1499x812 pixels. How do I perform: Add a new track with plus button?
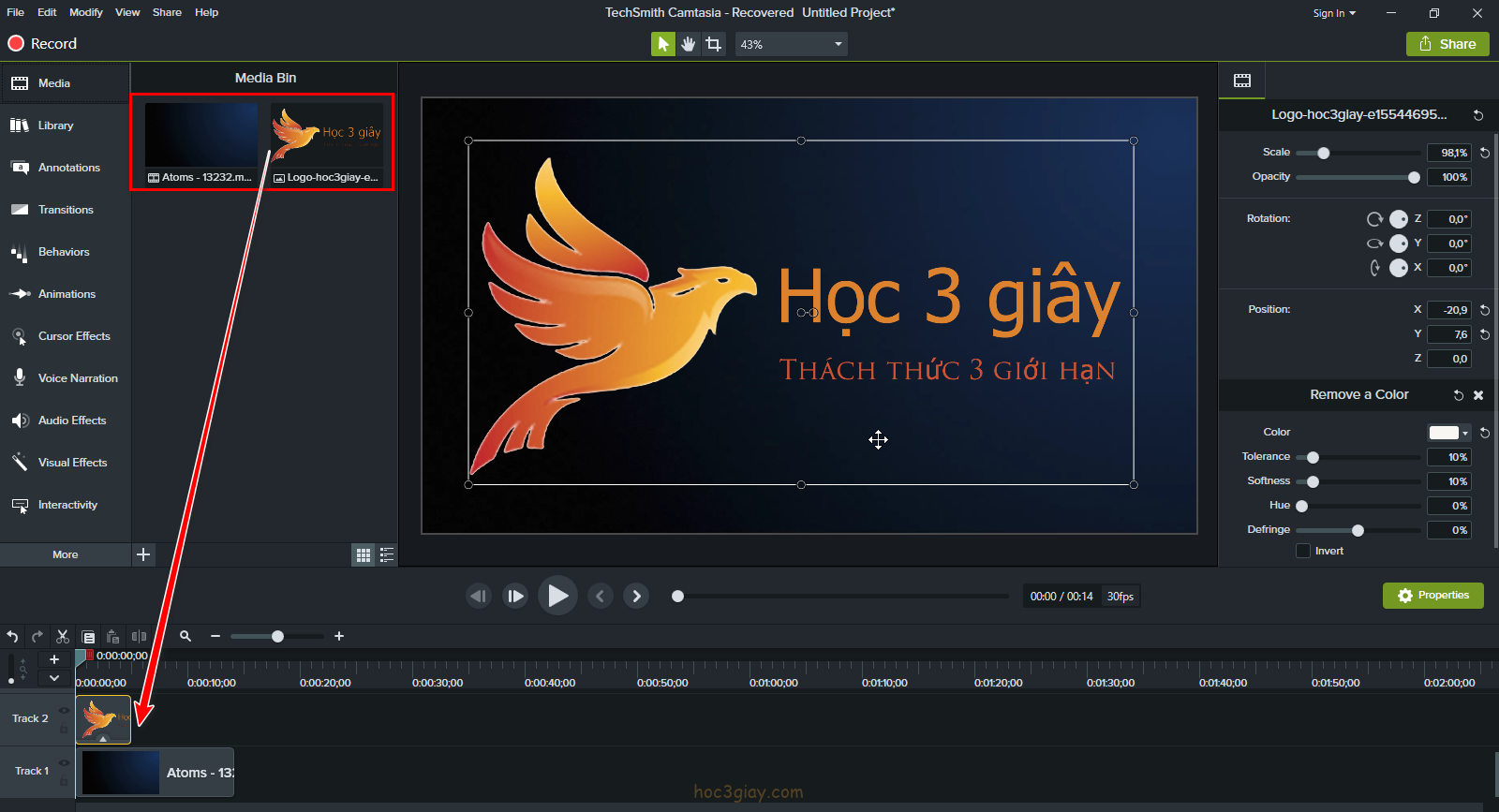tap(54, 659)
